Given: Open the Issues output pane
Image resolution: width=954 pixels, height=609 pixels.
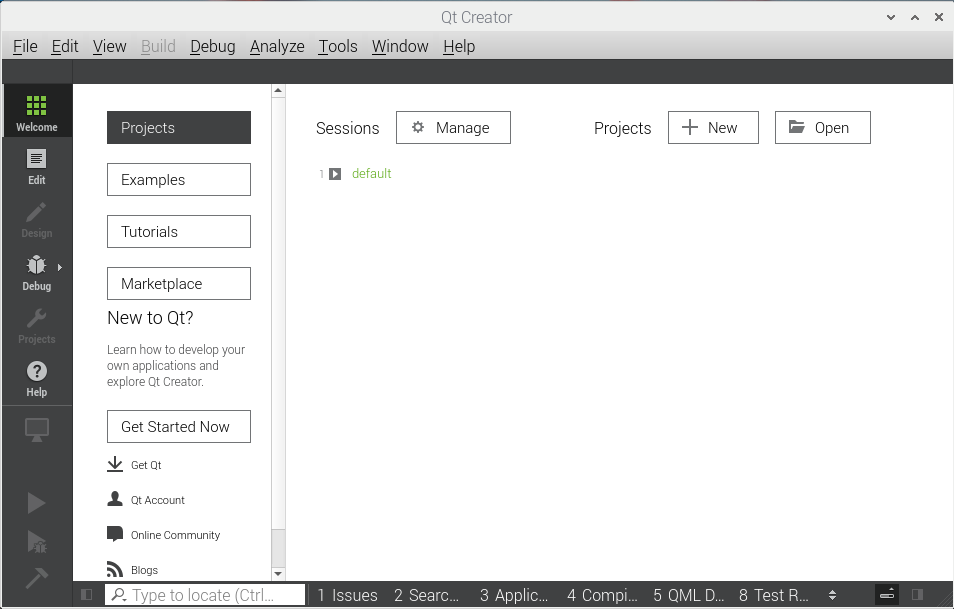Looking at the screenshot, I should 347,595.
